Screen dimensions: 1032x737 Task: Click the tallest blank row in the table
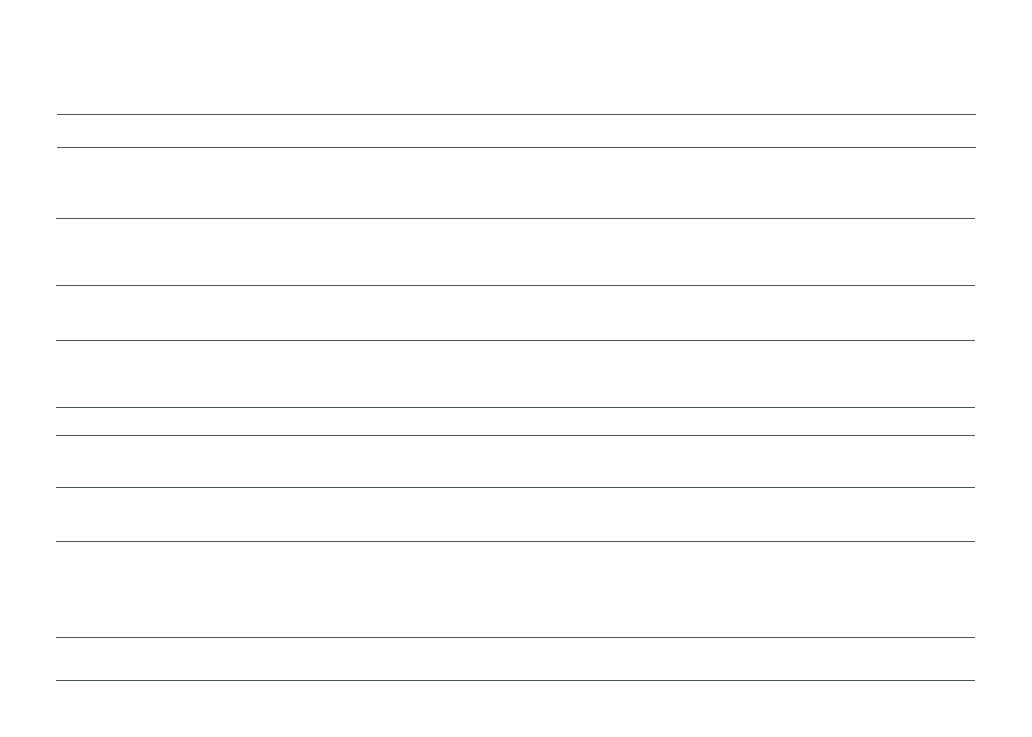coord(516,589)
